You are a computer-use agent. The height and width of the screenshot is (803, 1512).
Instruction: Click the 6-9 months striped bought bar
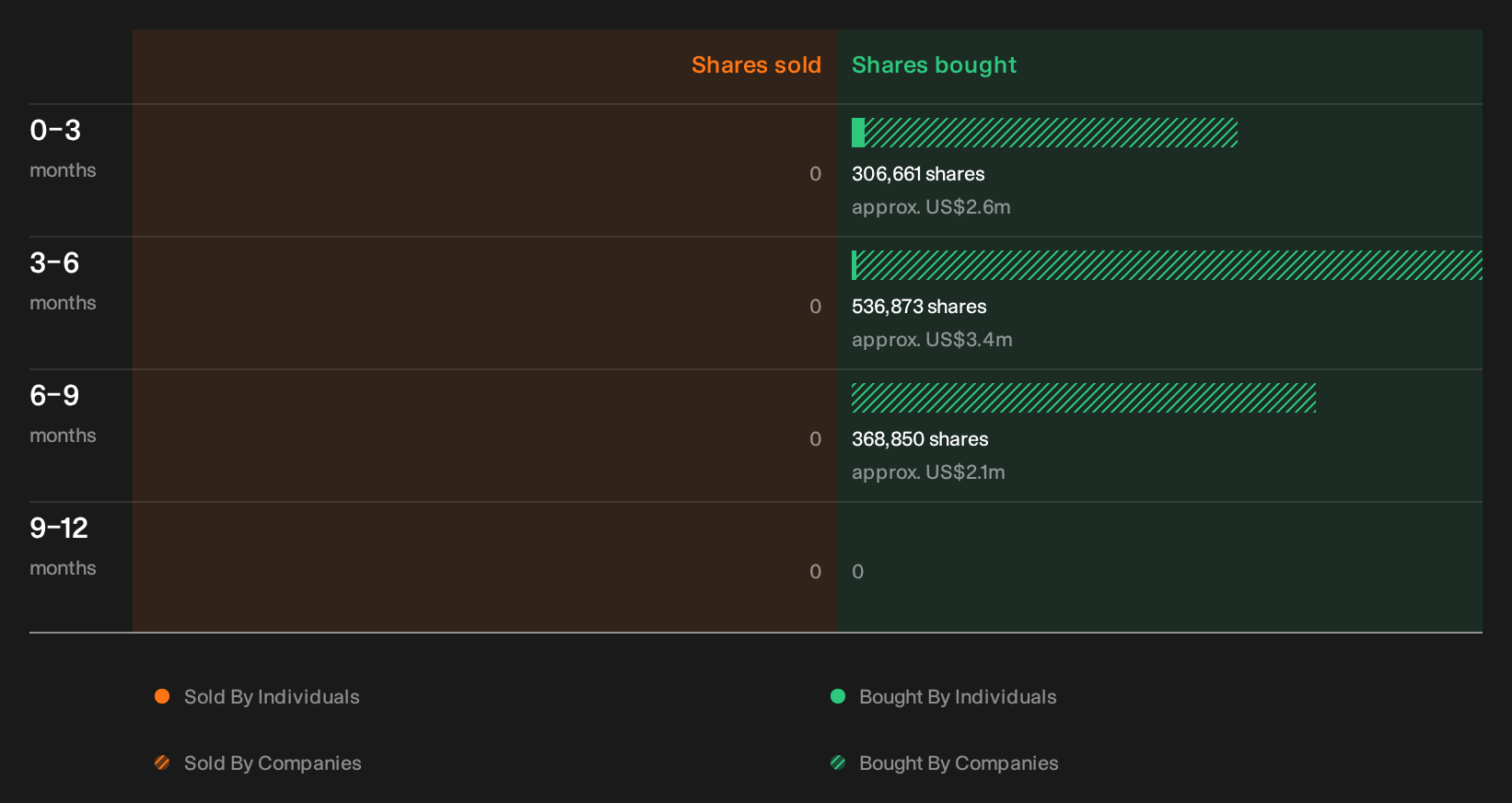point(1084,398)
